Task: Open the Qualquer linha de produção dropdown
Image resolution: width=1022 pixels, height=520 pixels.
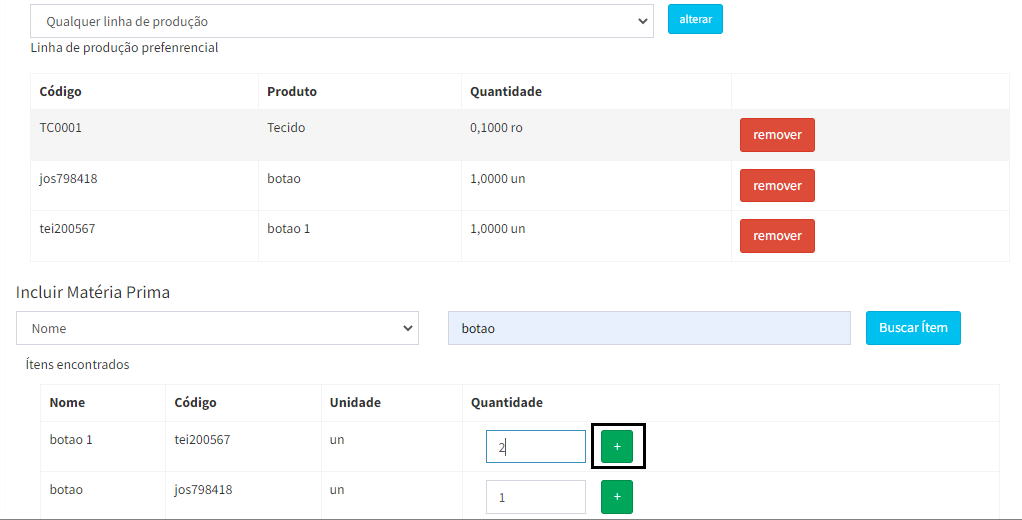Action: tap(341, 21)
